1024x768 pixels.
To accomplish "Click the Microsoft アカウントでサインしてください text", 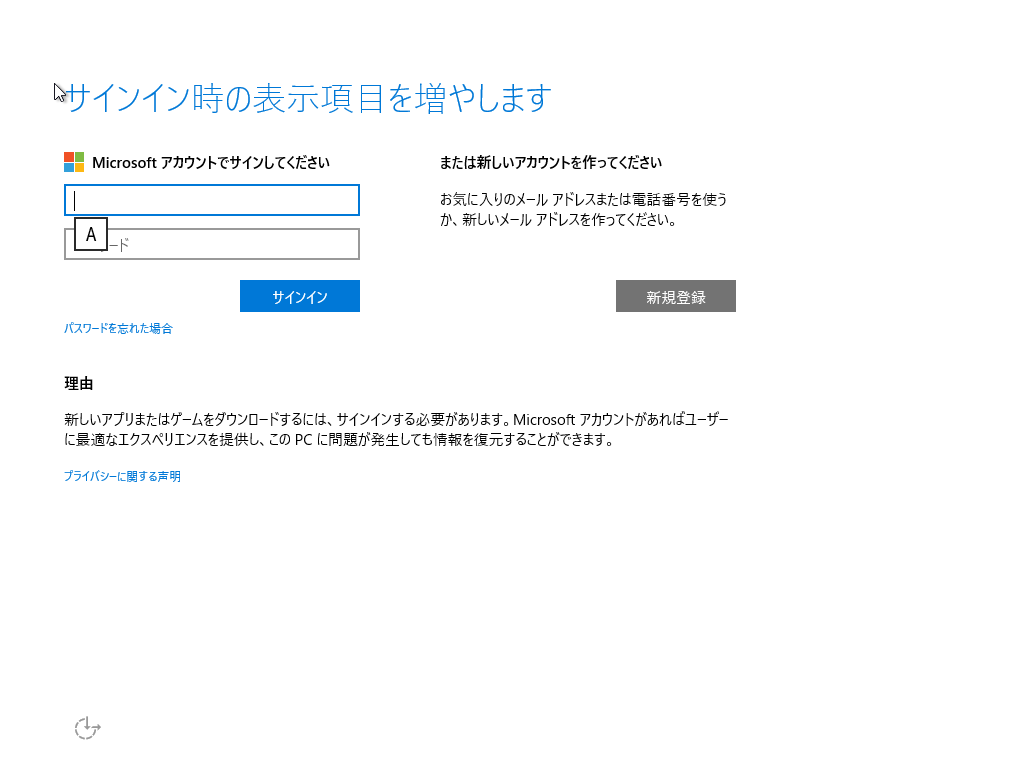I will point(211,162).
